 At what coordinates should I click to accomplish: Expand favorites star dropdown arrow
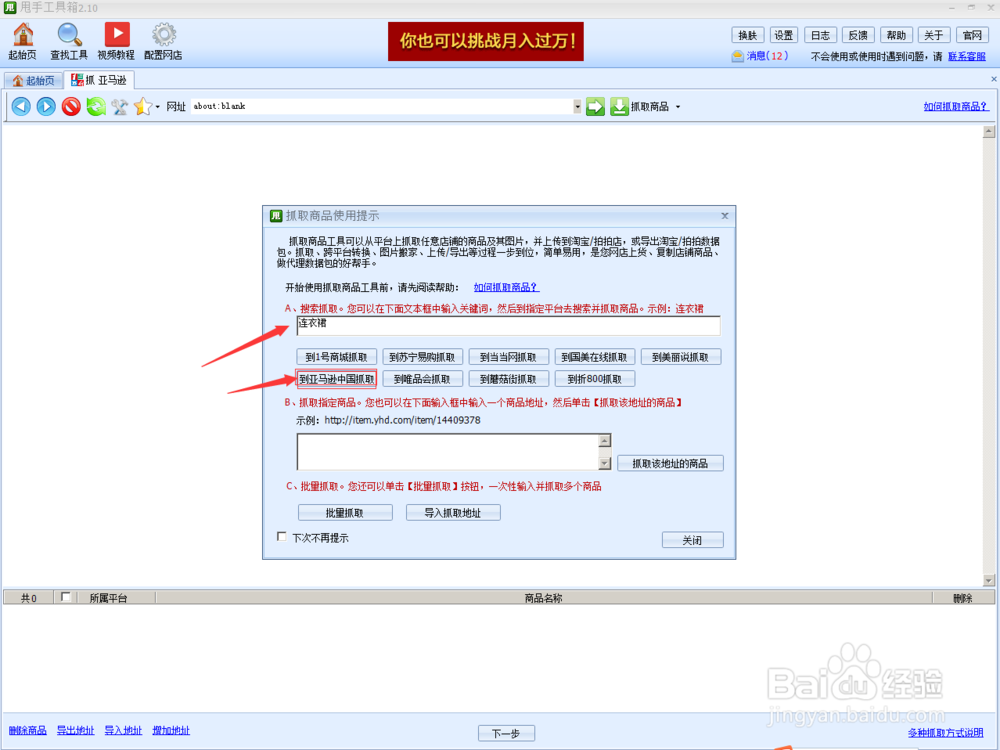coord(158,107)
